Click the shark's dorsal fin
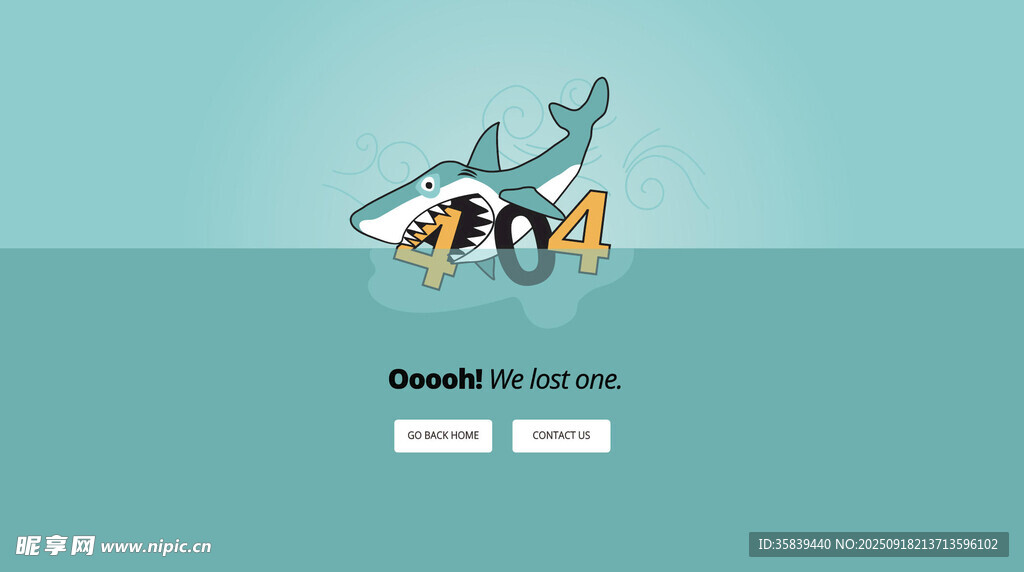Viewport: 1024px width, 572px height. point(487,148)
